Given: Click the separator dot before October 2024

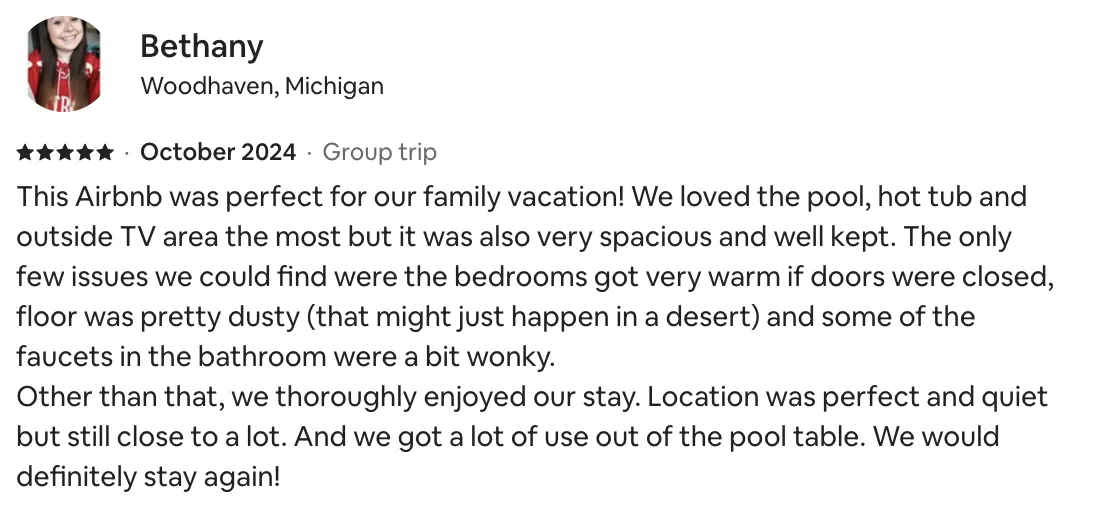Looking at the screenshot, I should (126, 153).
